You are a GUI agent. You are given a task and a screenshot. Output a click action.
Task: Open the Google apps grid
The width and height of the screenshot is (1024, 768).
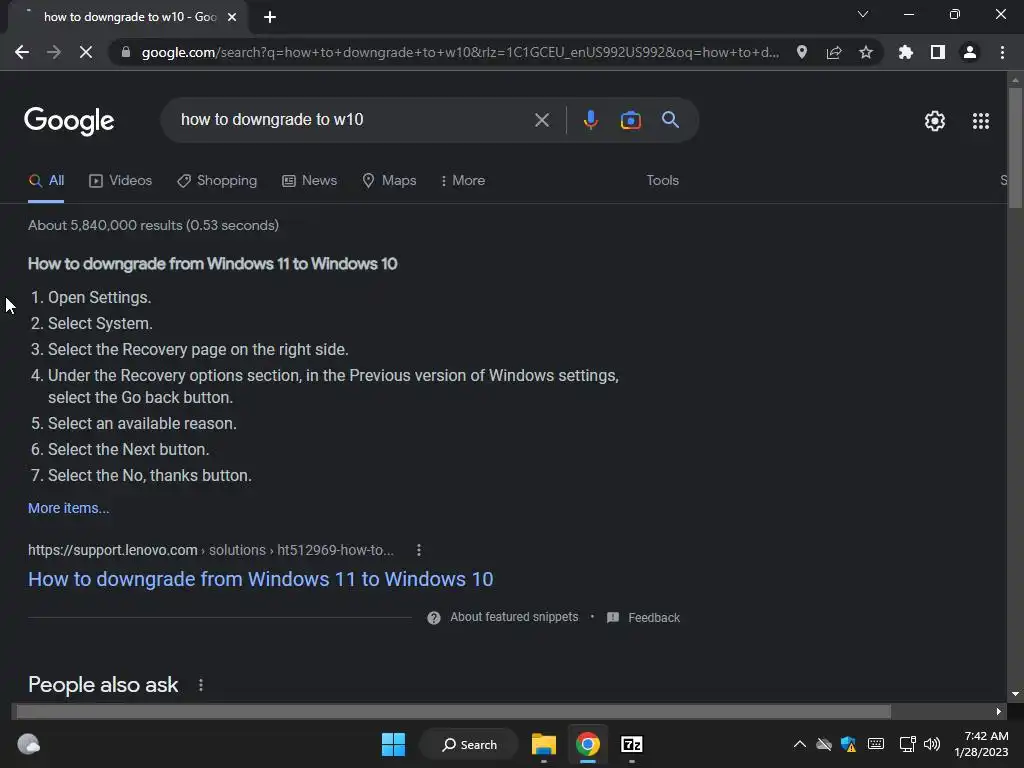pos(980,121)
